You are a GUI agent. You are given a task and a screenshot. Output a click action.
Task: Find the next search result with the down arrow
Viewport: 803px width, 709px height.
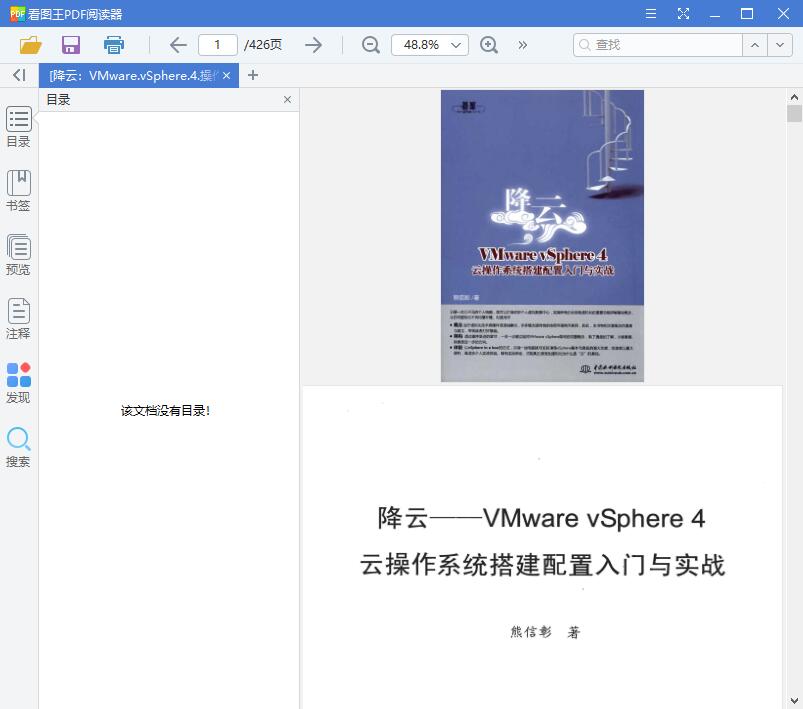point(780,45)
